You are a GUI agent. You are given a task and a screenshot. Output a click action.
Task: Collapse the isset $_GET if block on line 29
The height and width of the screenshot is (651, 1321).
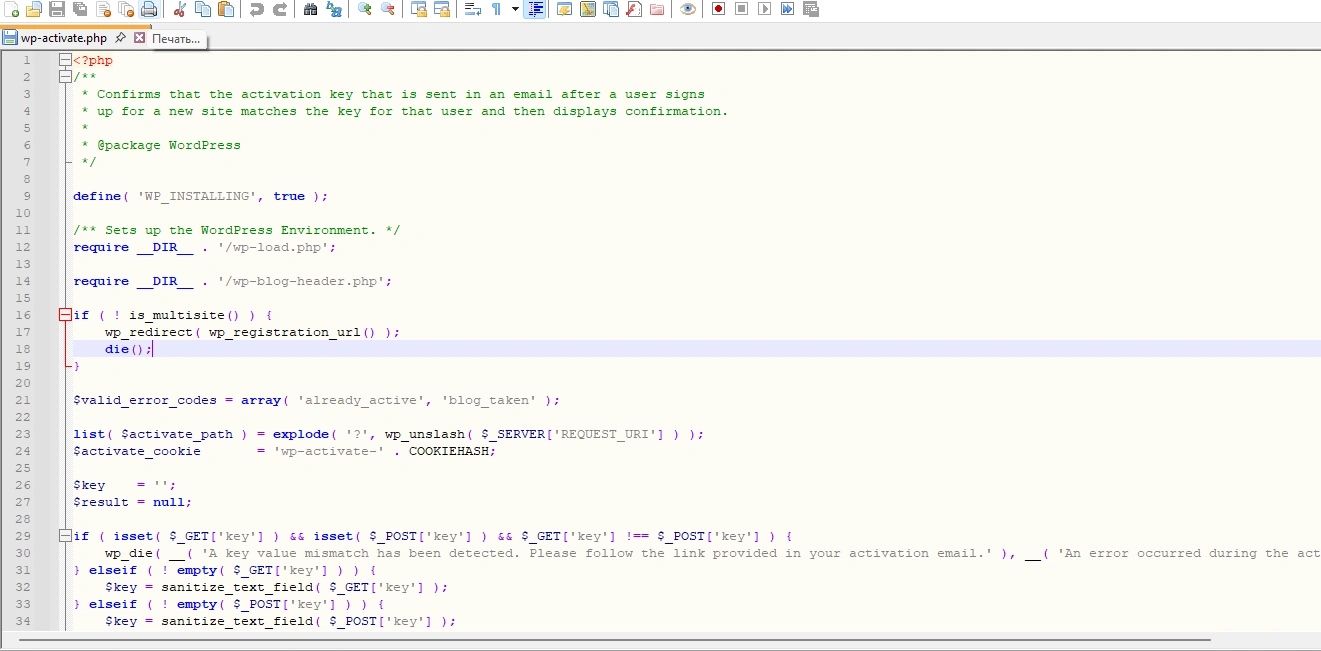pos(65,536)
